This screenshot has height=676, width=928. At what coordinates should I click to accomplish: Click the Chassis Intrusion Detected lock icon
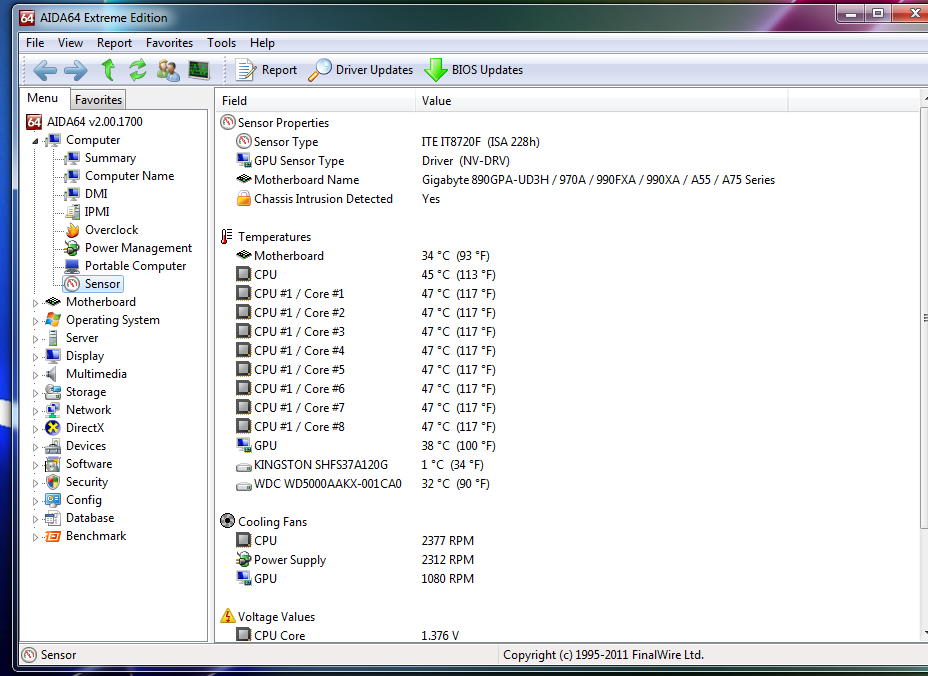(x=243, y=198)
